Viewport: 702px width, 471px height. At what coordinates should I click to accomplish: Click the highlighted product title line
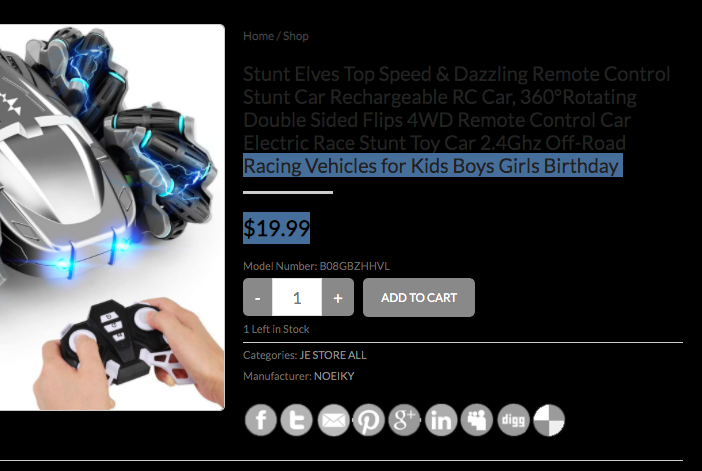pyautogui.click(x=432, y=166)
